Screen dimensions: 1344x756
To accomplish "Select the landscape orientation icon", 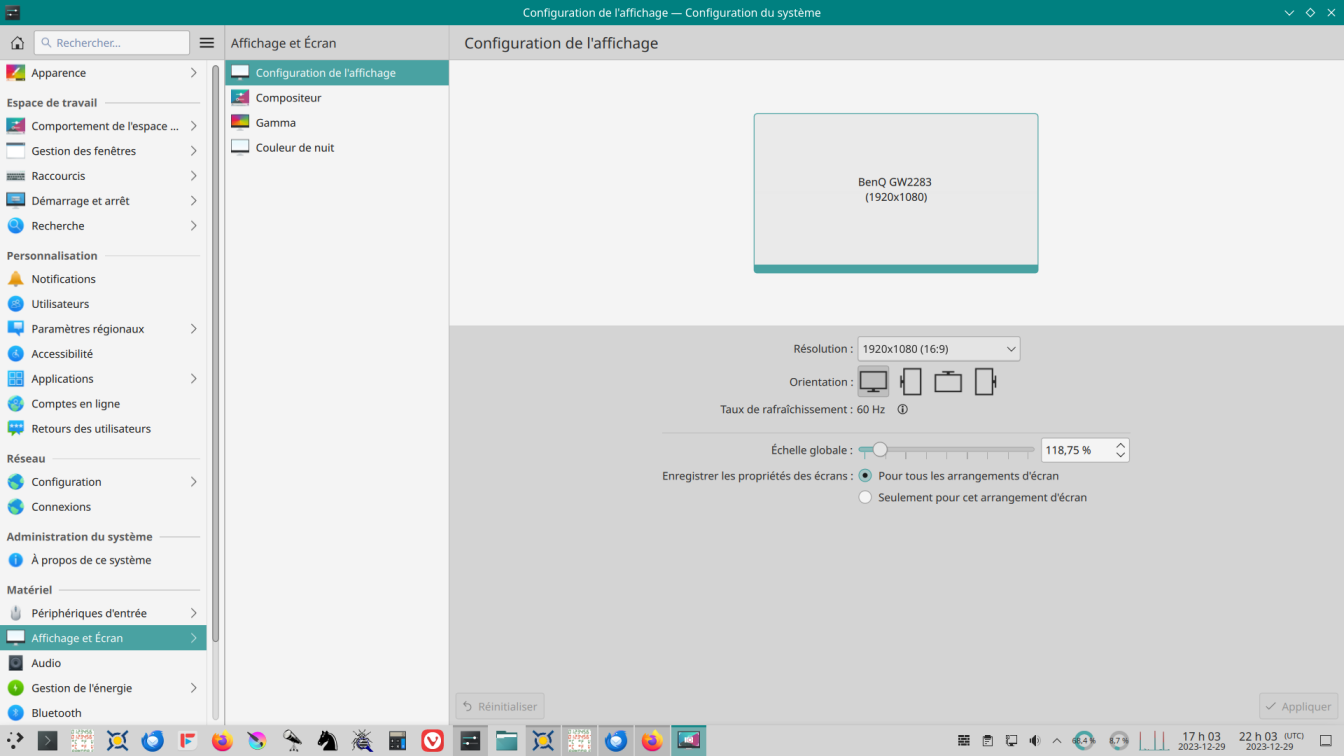I will [873, 381].
